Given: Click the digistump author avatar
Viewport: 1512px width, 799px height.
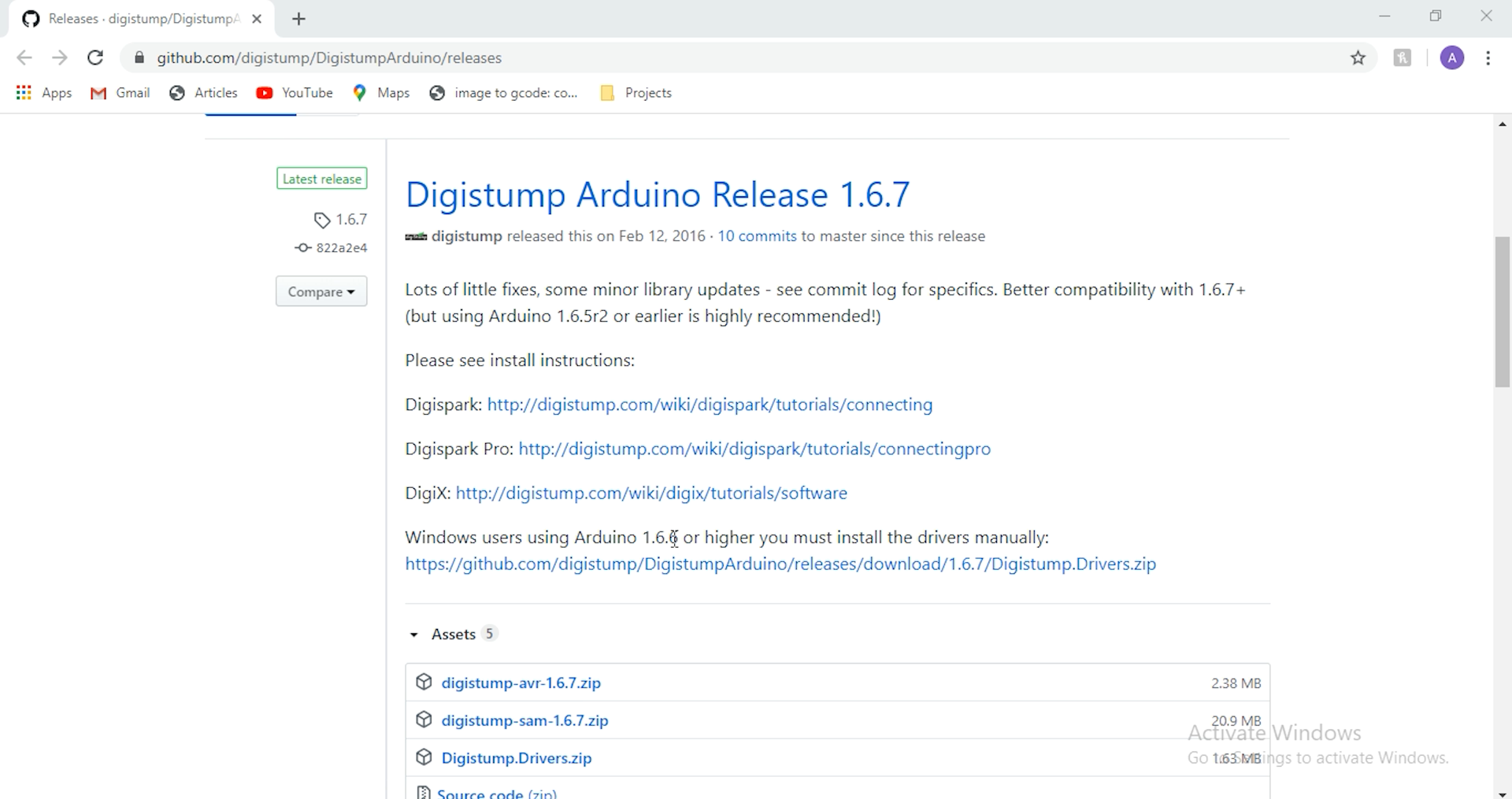Looking at the screenshot, I should tap(416, 237).
